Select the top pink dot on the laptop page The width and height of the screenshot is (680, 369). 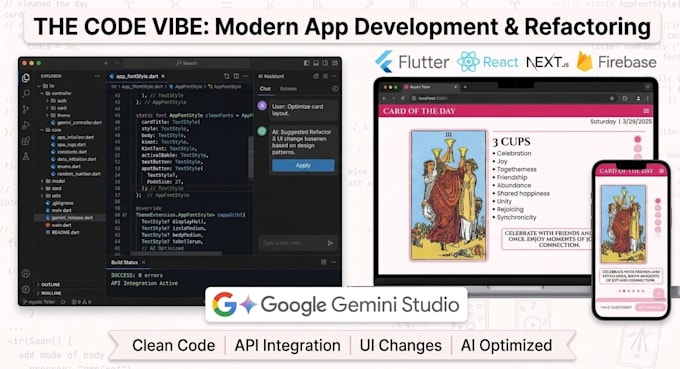pos(638,140)
